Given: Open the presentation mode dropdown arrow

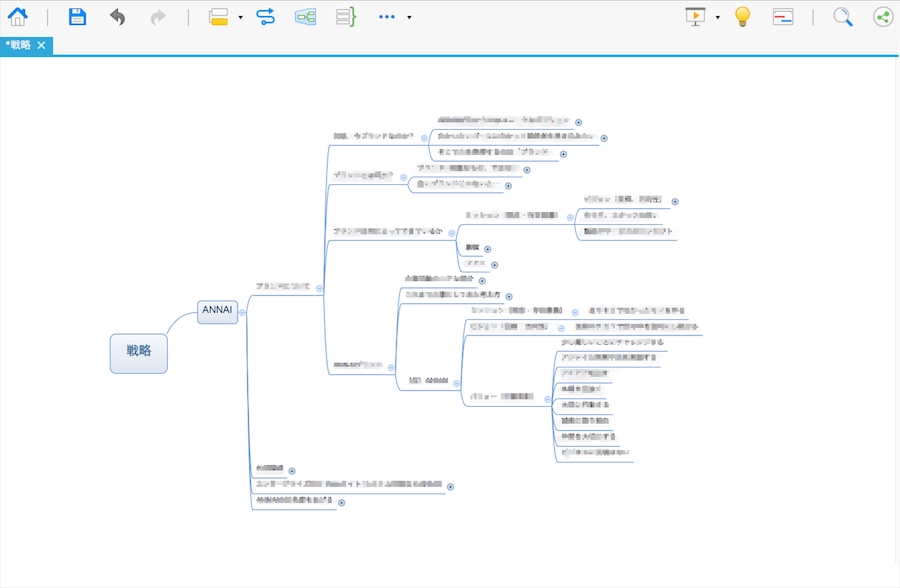Looking at the screenshot, I should click(718, 18).
